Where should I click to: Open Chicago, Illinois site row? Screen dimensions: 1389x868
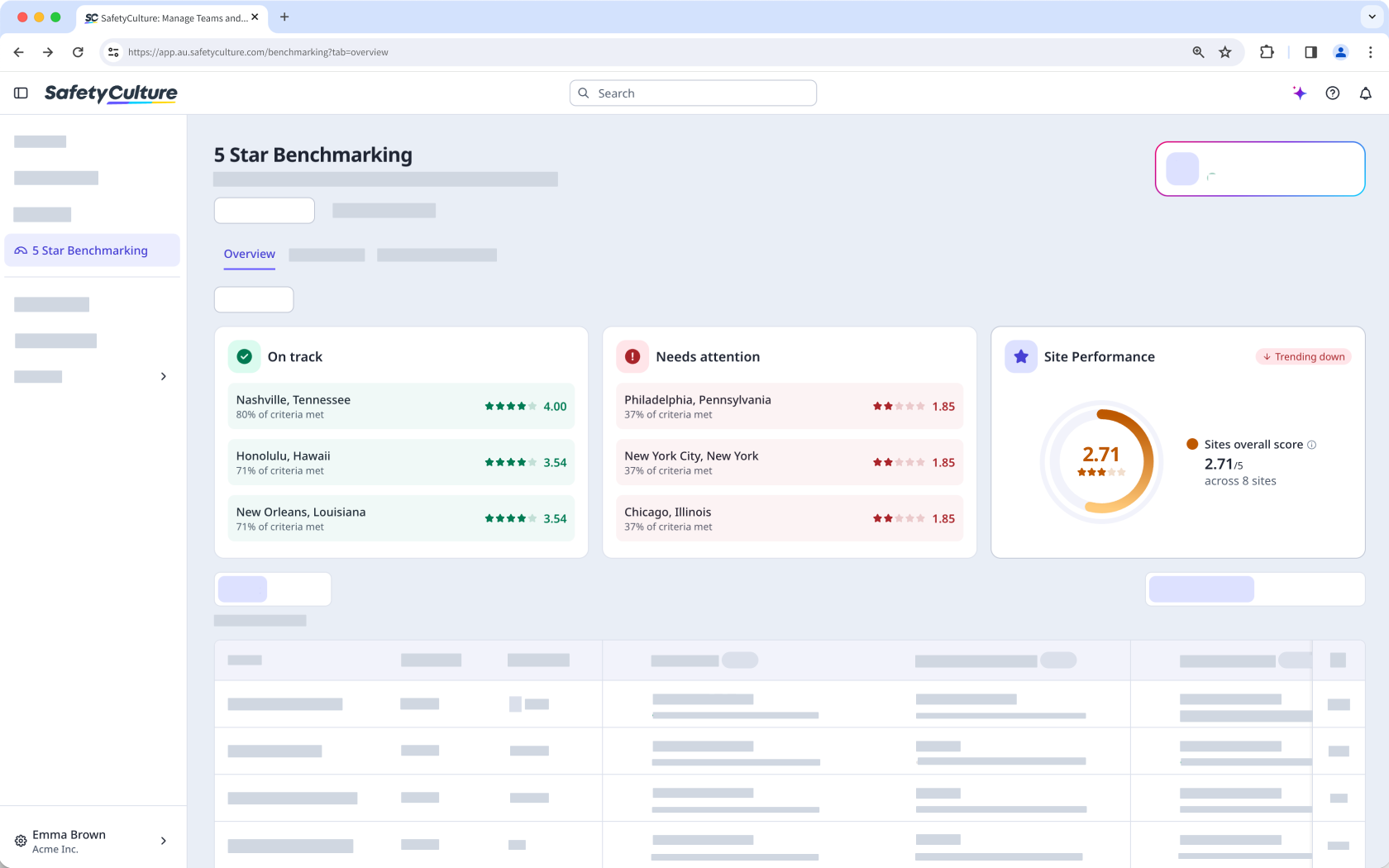coord(790,518)
